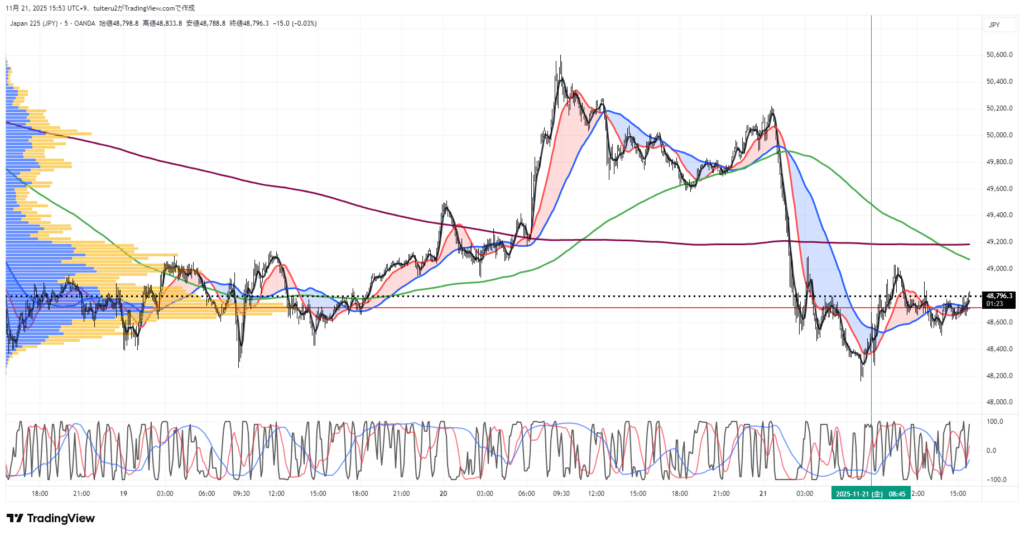Image resolution: width=1024 pixels, height=535 pixels.
Task: Click the 100.0 oscillator scale label
Action: 997,422
